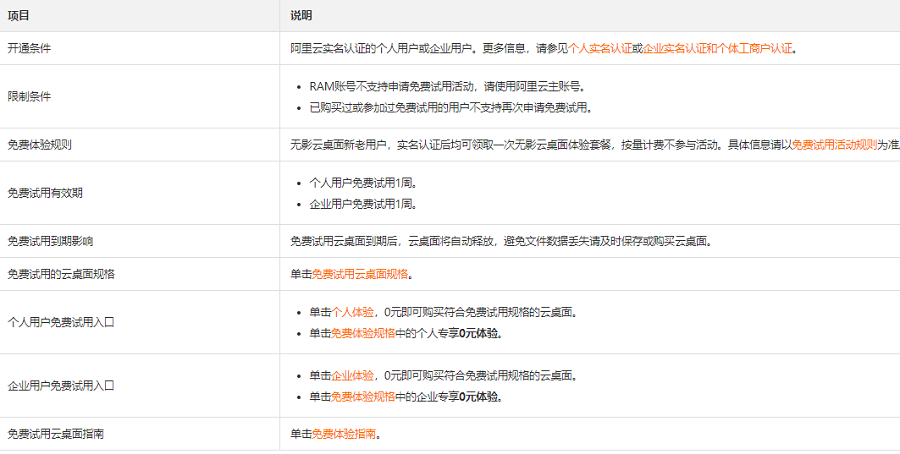Click the 项目 column header
This screenshot has width=900, height=454.
(x=18, y=15)
